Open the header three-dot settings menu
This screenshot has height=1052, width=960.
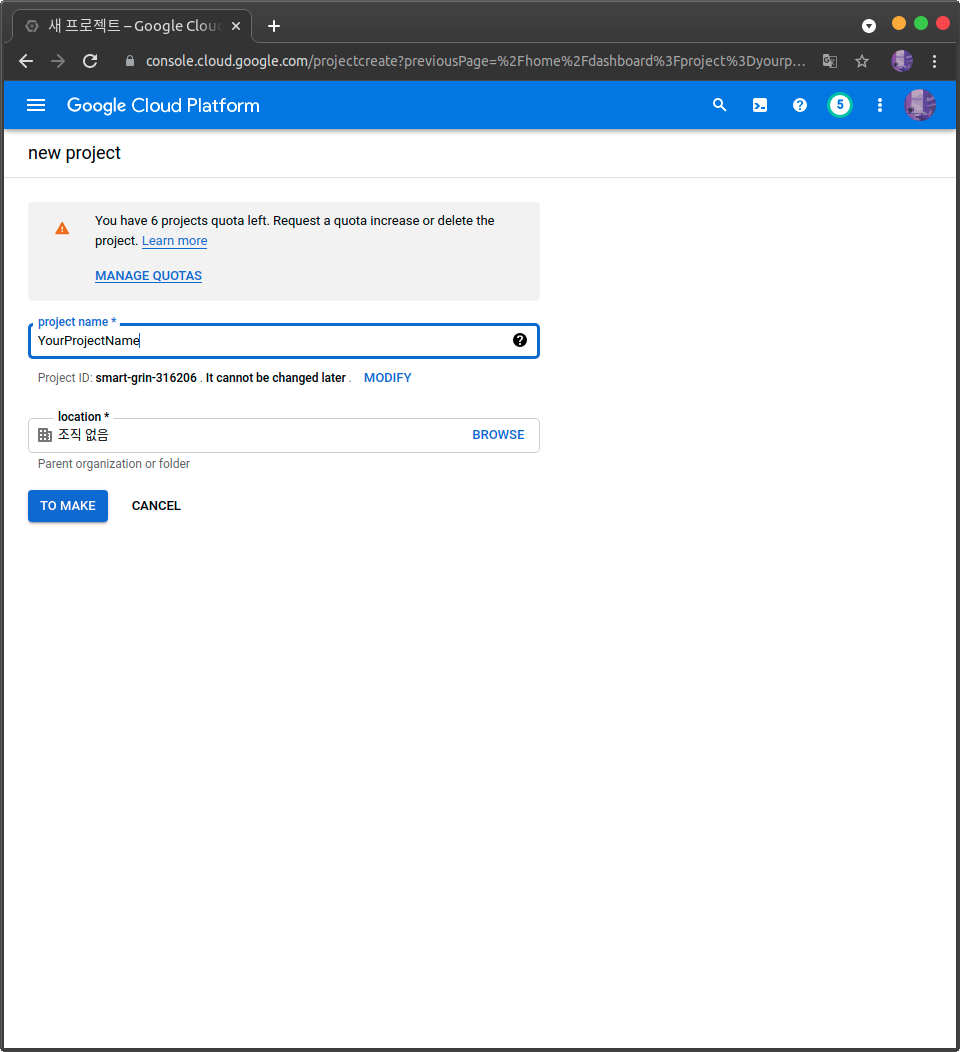point(879,105)
